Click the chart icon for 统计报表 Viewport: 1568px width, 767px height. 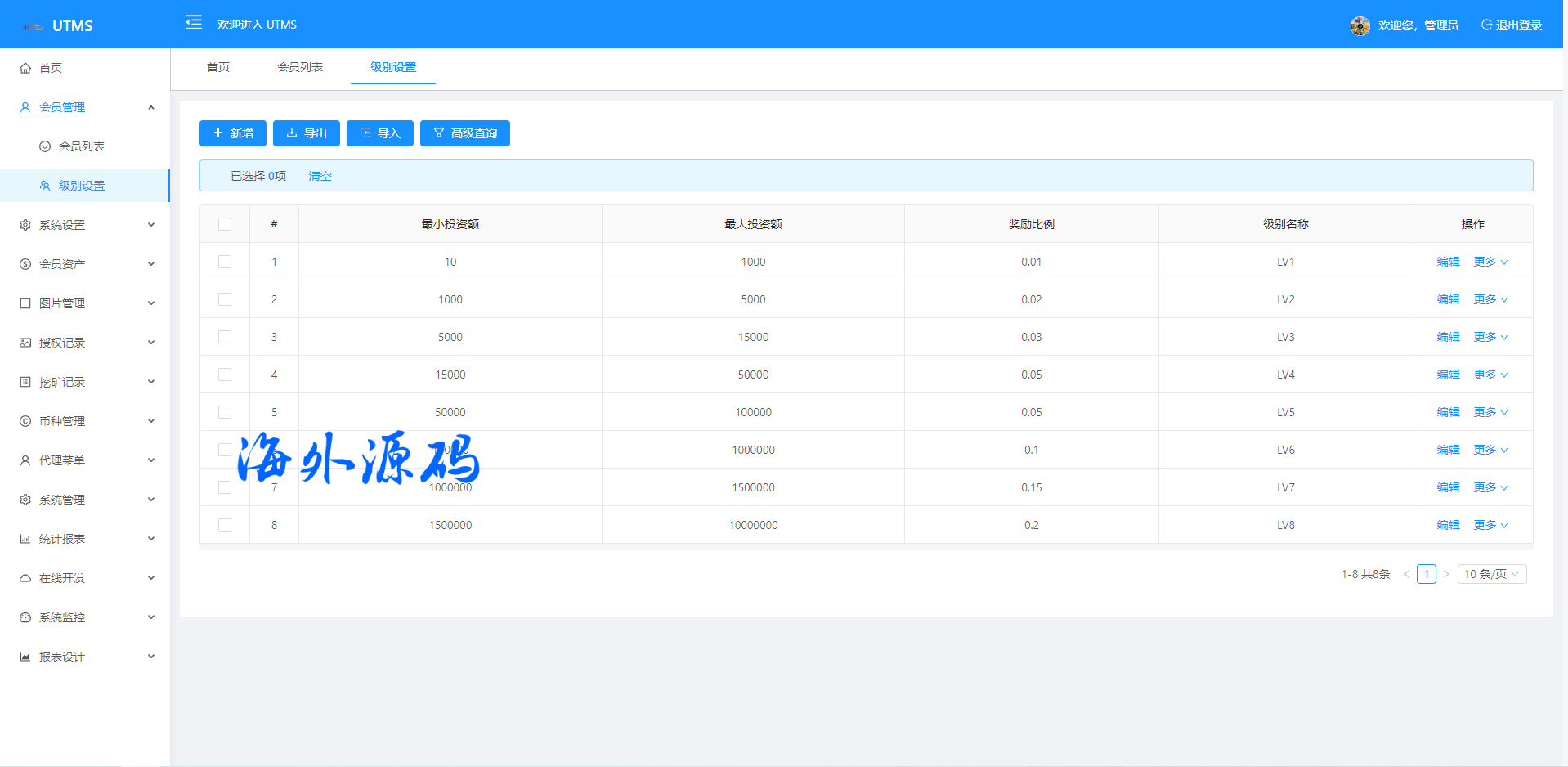[25, 539]
